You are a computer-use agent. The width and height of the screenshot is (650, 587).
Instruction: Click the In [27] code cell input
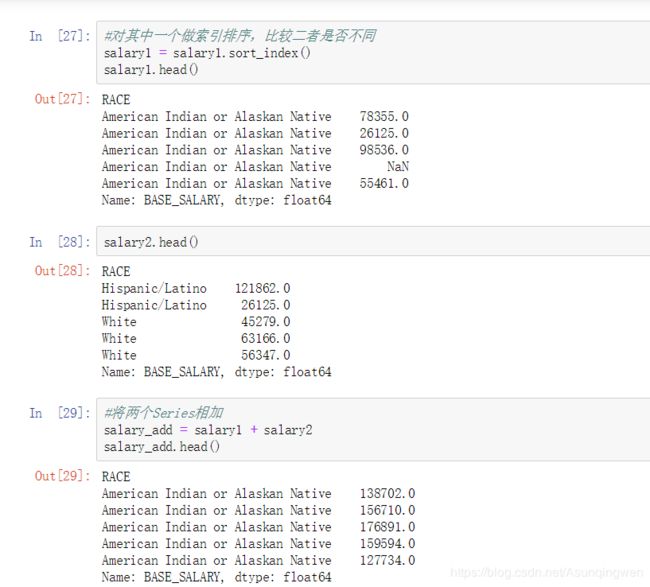point(373,53)
